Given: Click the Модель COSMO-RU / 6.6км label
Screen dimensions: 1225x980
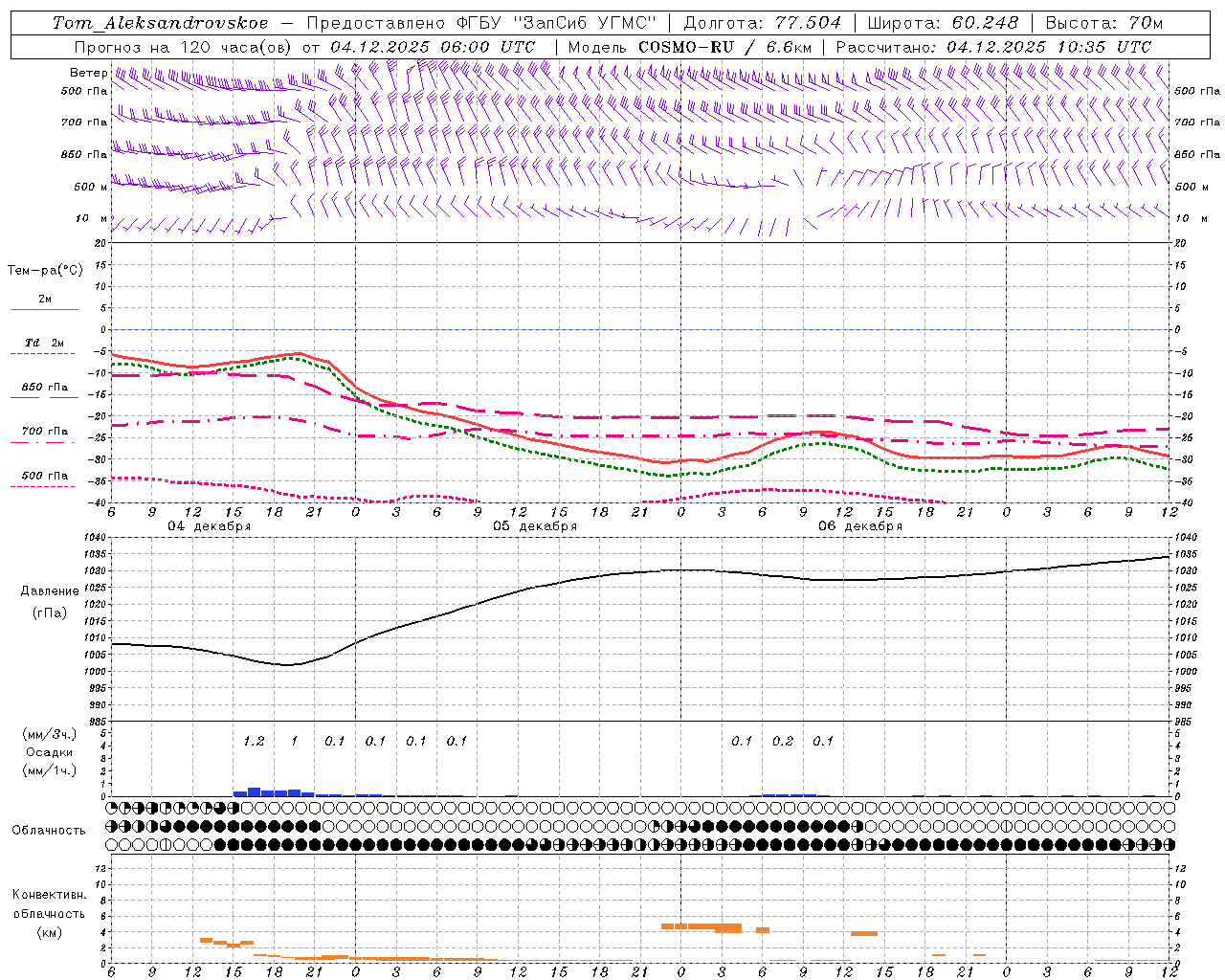Looking at the screenshot, I should pyautogui.click(x=689, y=47).
